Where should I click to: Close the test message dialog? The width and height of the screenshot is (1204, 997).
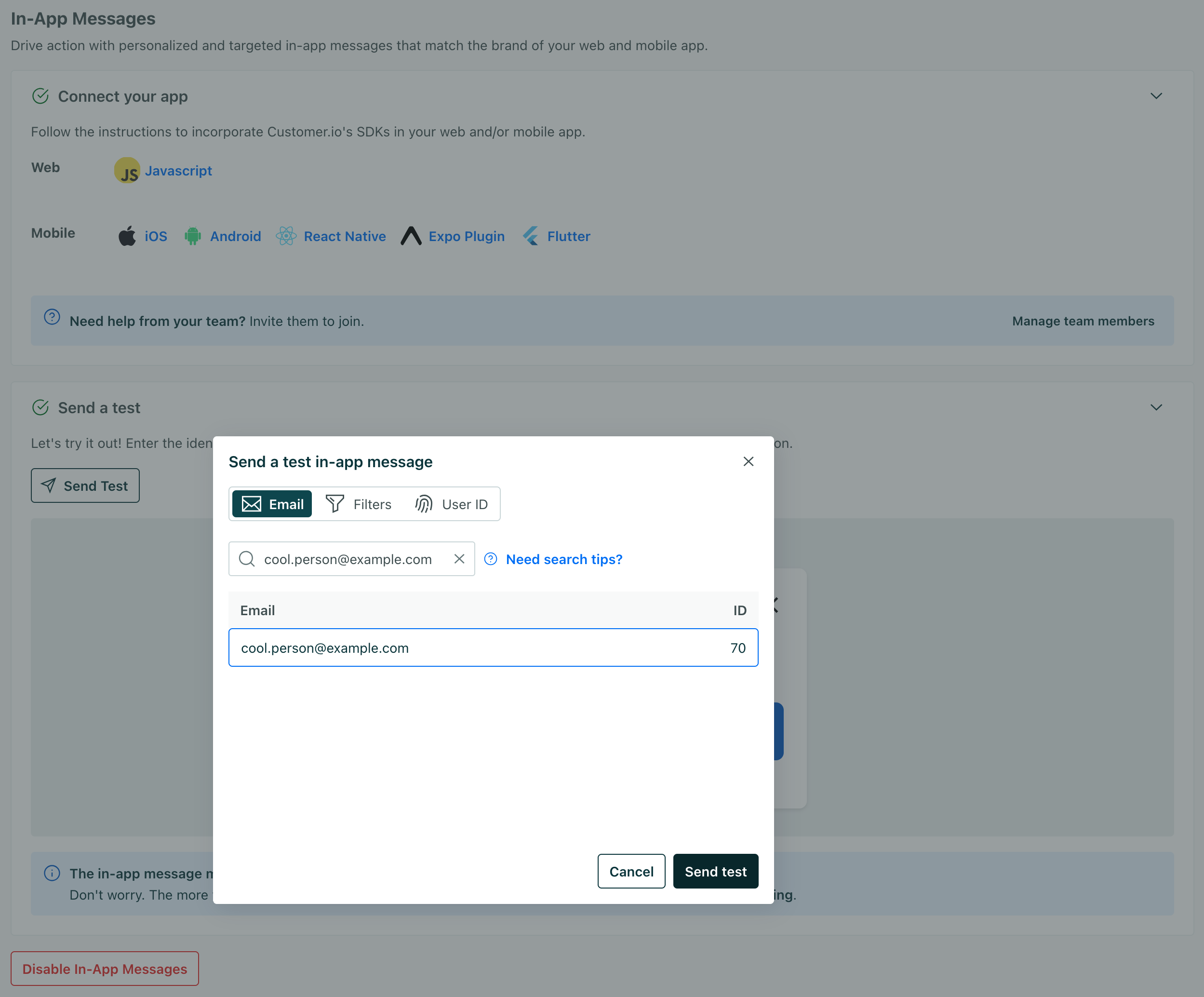coord(748,461)
